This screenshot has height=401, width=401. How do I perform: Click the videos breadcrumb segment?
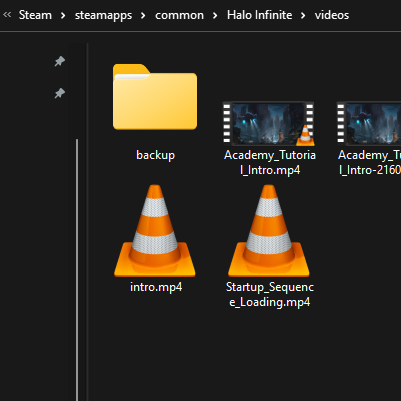[x=332, y=15]
